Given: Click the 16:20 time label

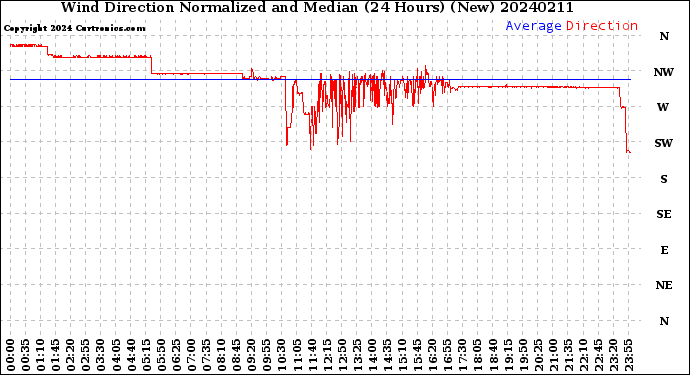Looking at the screenshot, I should coord(433,355).
